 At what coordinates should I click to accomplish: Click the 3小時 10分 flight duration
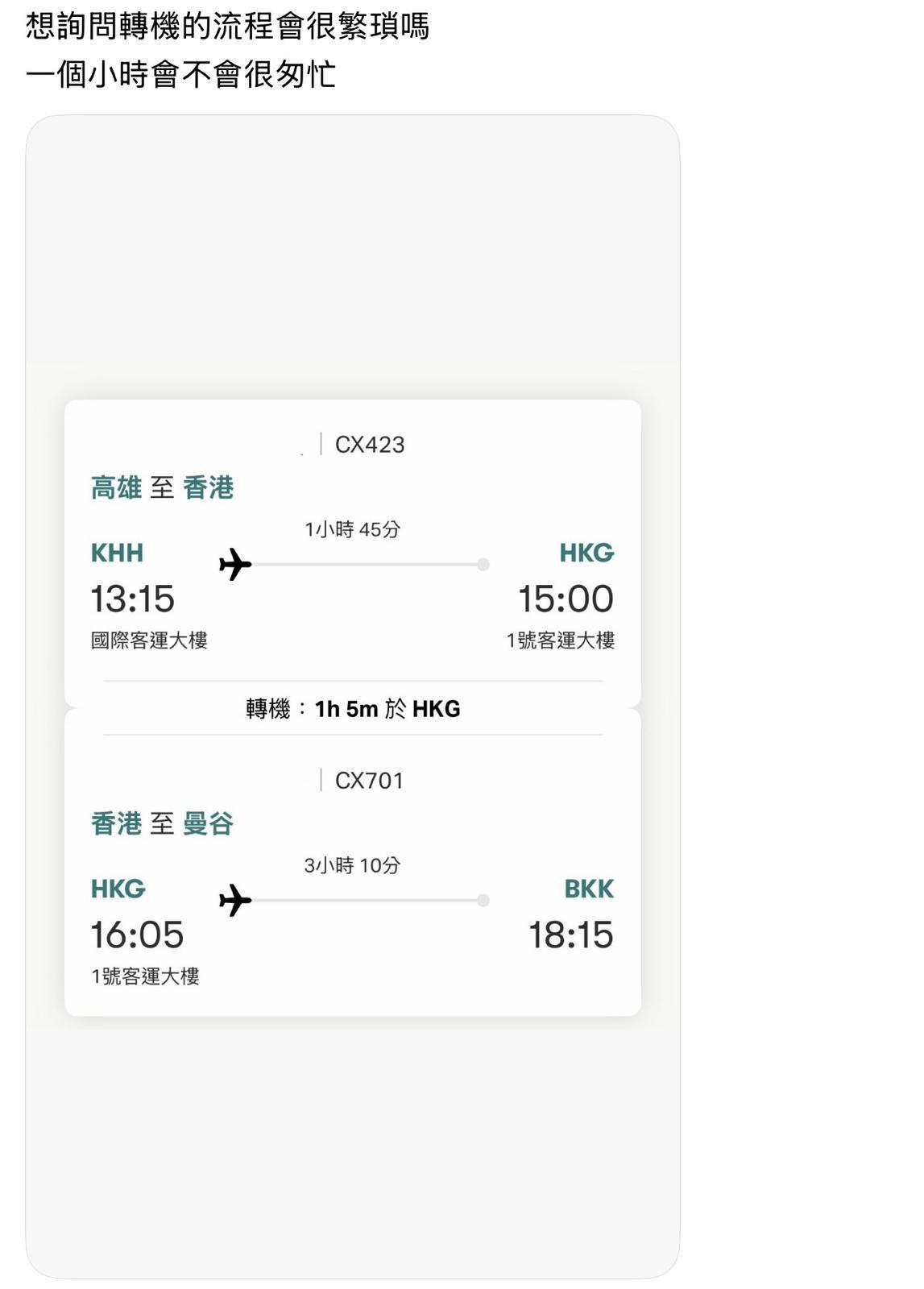click(x=352, y=865)
